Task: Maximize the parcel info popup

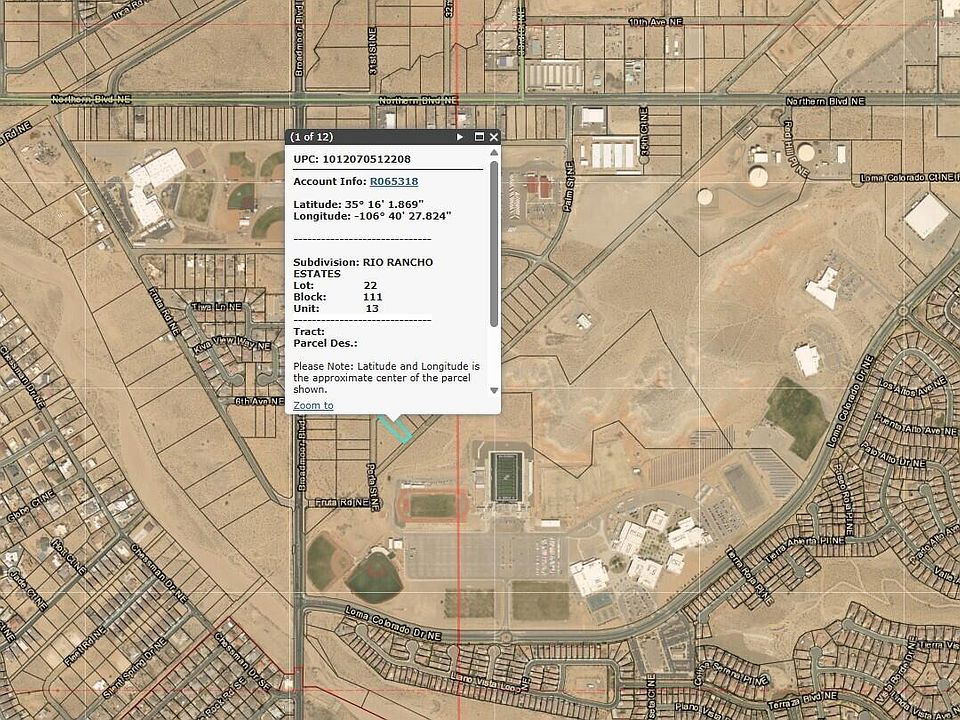Action: [x=479, y=137]
